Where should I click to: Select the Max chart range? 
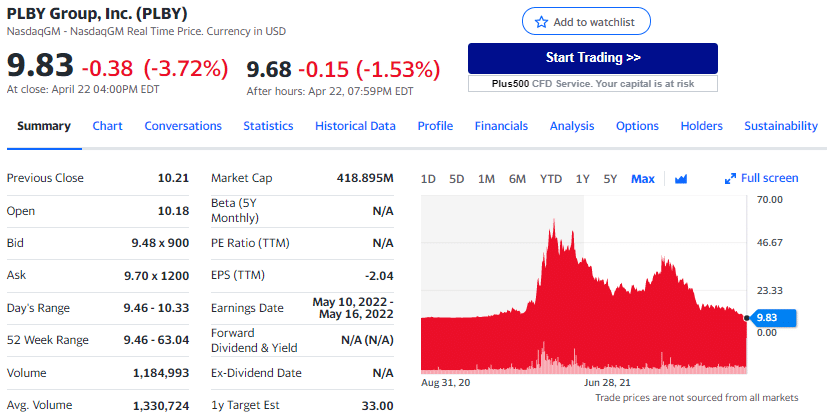643,179
